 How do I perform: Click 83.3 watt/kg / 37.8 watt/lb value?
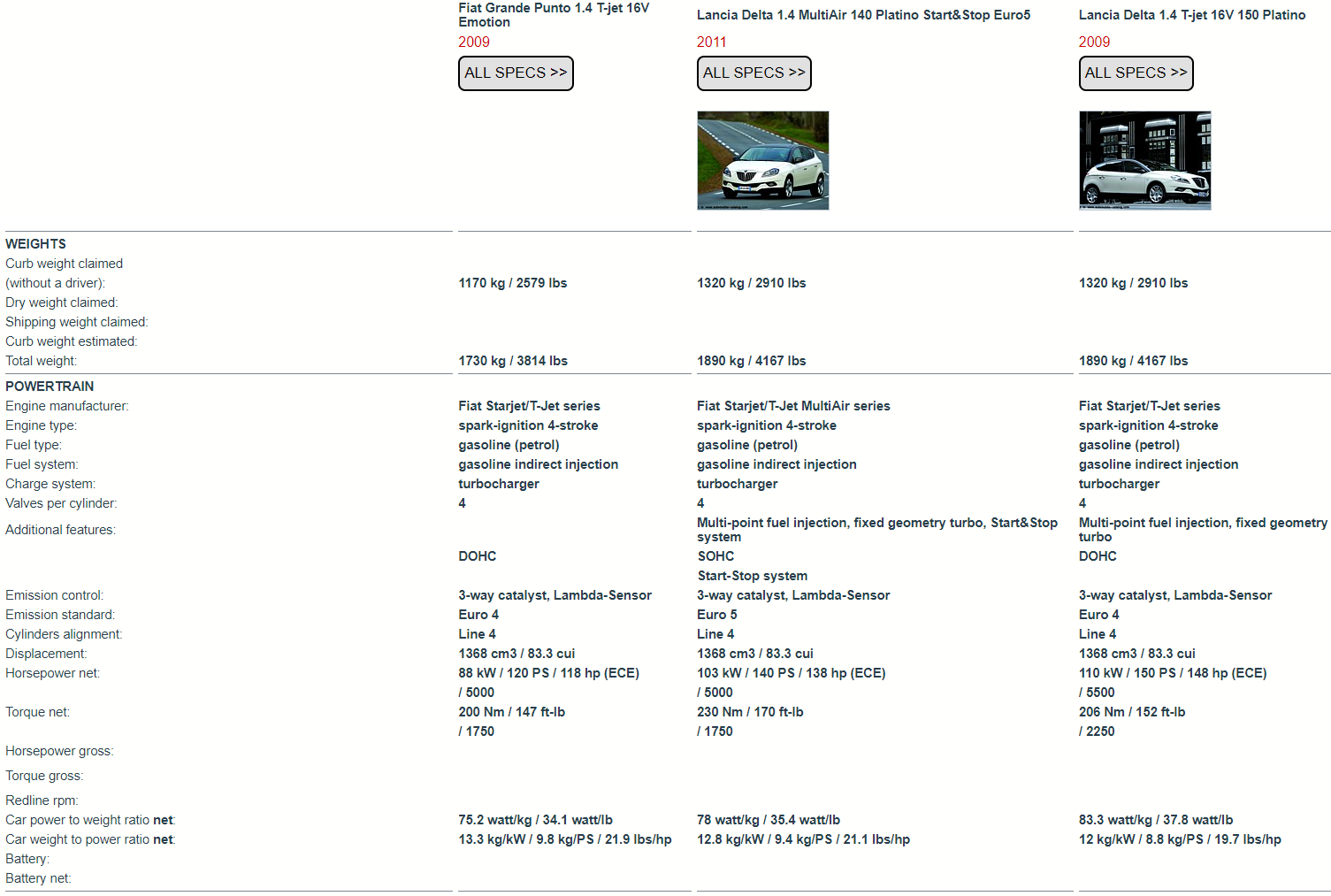(x=1156, y=820)
